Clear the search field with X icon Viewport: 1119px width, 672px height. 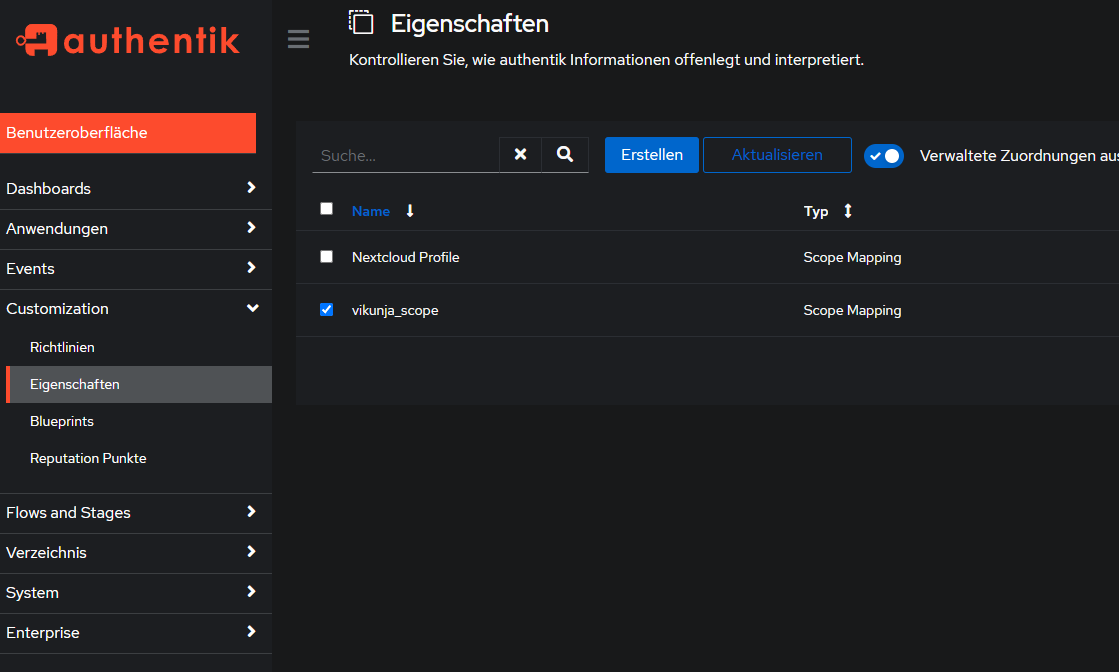point(520,155)
